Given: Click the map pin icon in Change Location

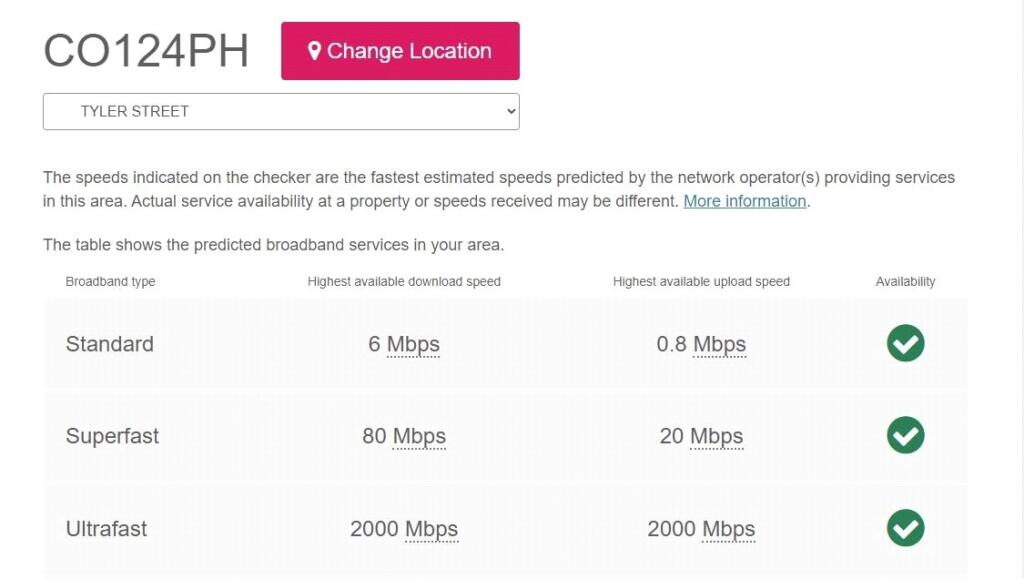Looking at the screenshot, I should coord(314,51).
